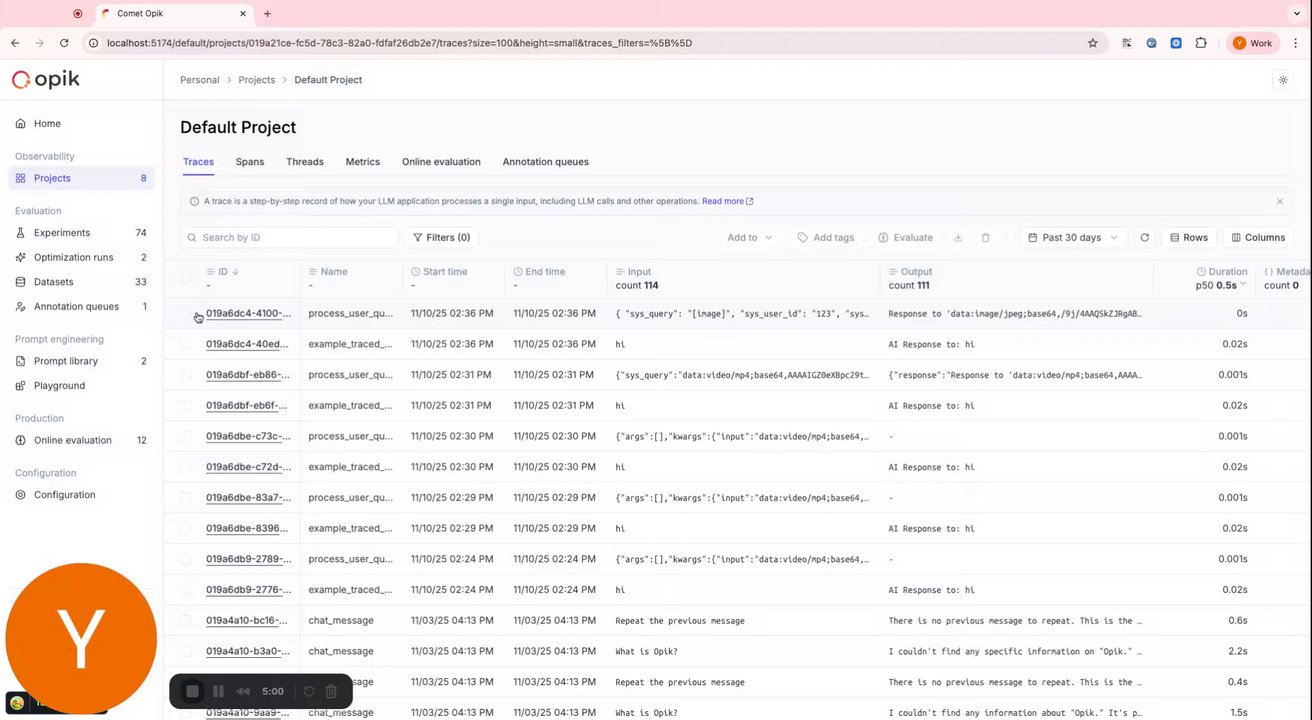Switch to the Online evaluation tab
1312x720 pixels.
click(x=441, y=162)
